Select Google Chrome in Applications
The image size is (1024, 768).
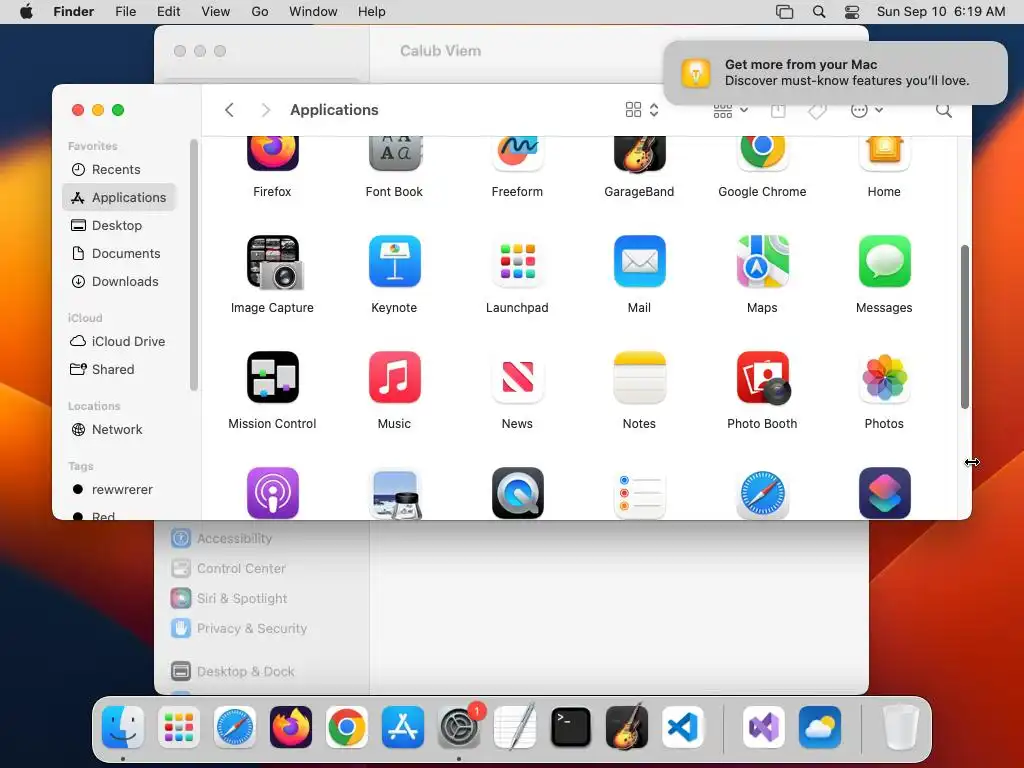pyautogui.click(x=762, y=153)
